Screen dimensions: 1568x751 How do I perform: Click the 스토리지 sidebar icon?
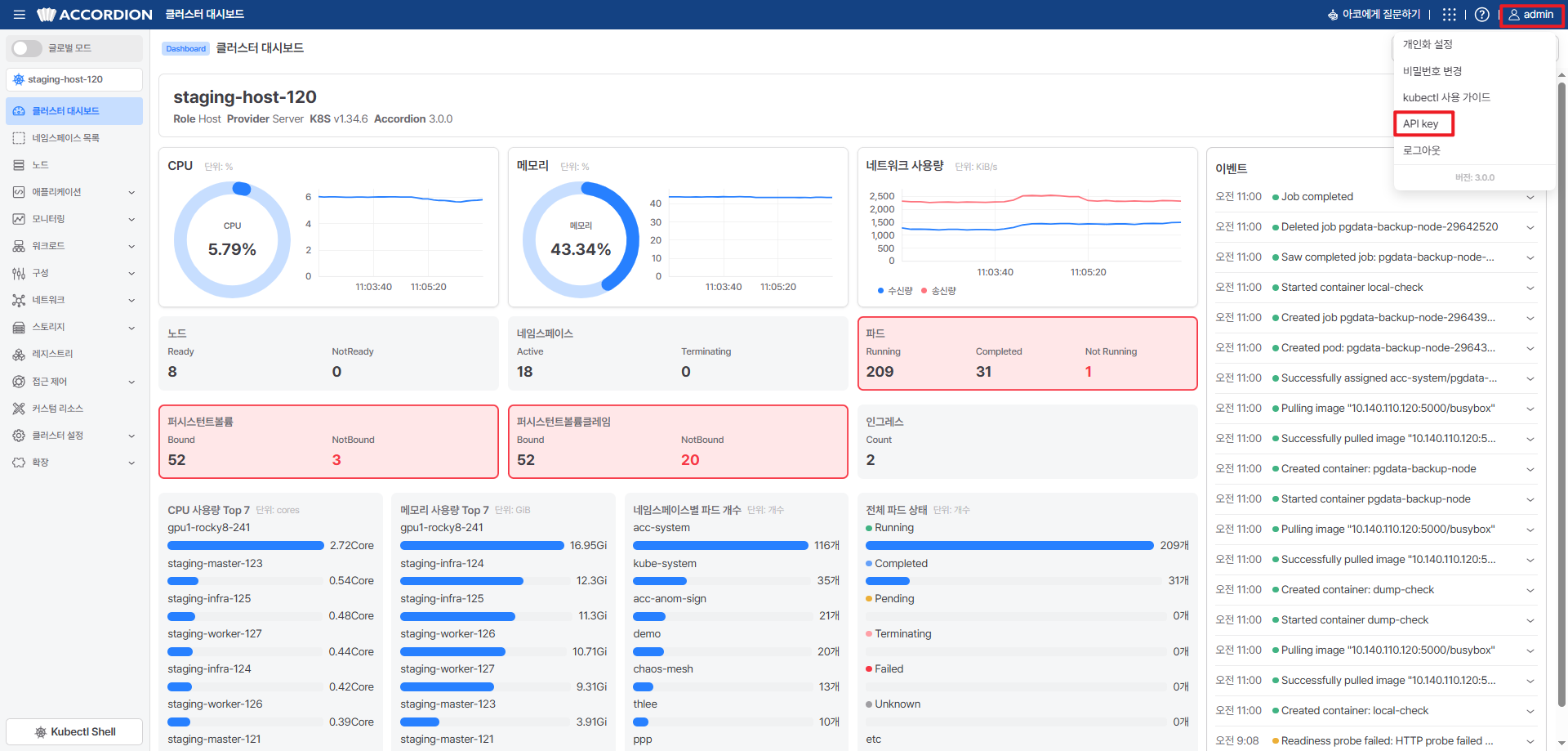[19, 327]
